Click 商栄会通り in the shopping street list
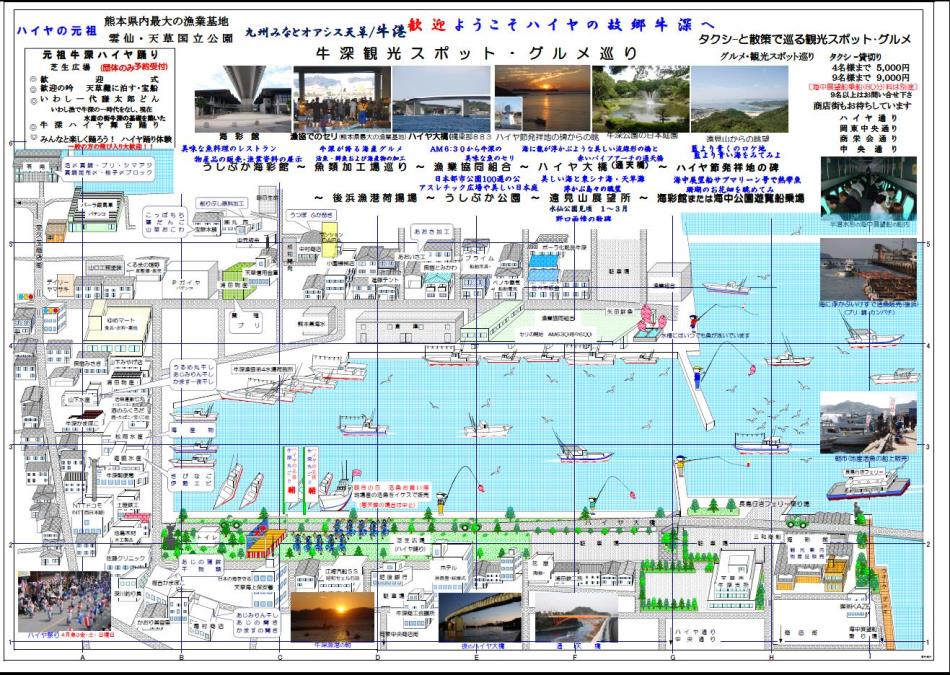This screenshot has width=950, height=675. [869, 139]
